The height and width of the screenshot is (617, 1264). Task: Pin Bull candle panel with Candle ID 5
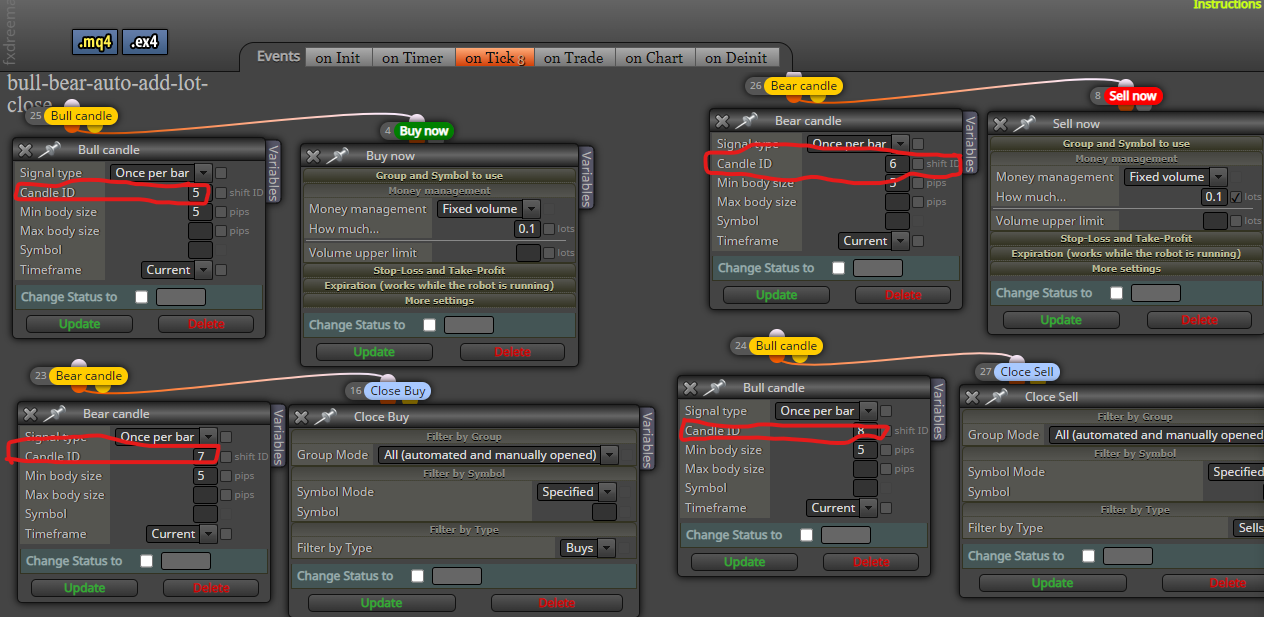point(49,150)
